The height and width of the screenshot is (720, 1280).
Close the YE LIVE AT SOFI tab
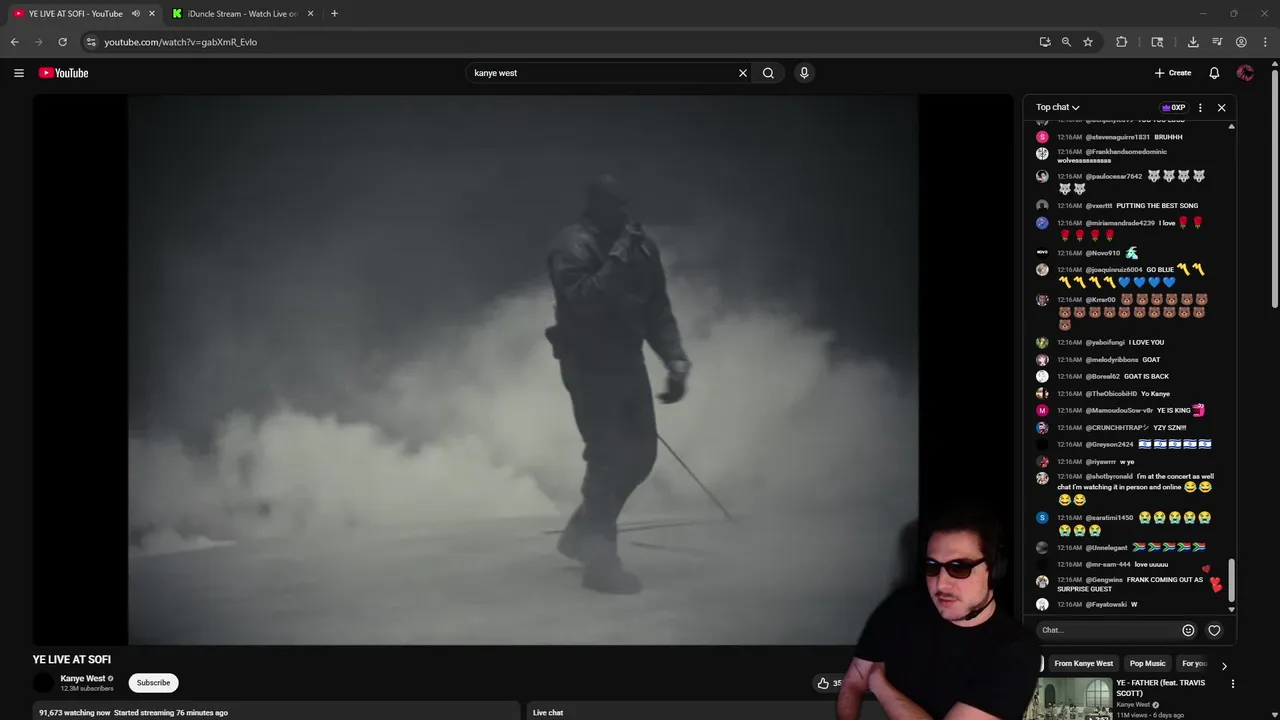[x=152, y=14]
